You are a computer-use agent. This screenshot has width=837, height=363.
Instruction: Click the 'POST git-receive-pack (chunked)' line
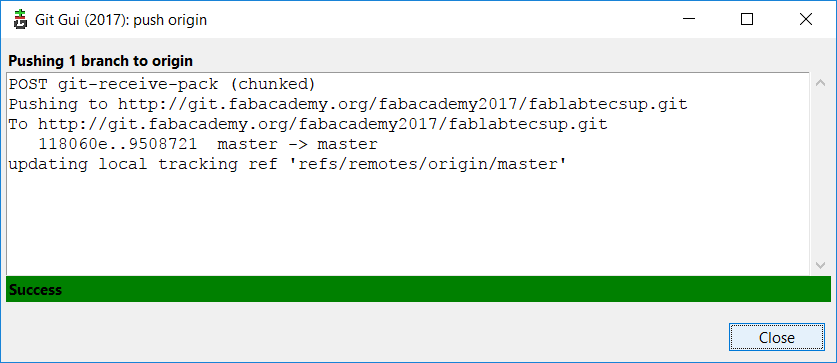tap(162, 84)
